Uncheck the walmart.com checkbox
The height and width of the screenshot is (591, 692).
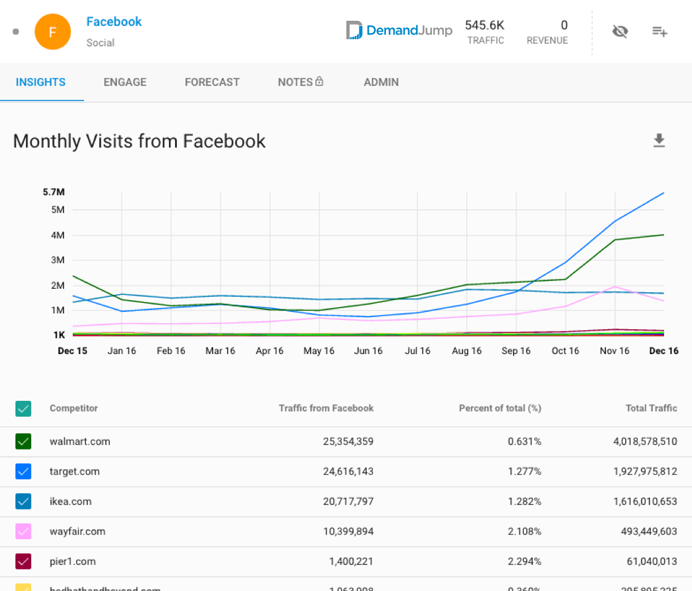23,441
